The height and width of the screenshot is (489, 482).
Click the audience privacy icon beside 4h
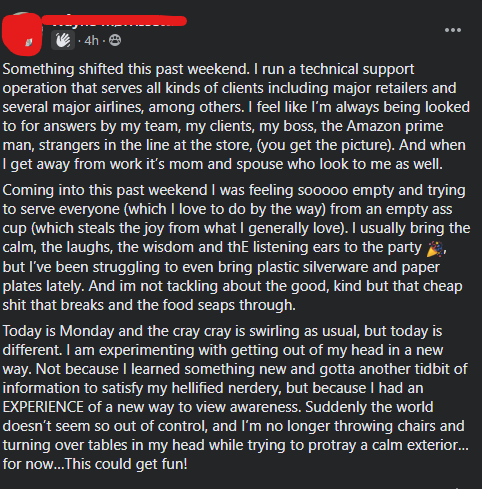[x=115, y=40]
